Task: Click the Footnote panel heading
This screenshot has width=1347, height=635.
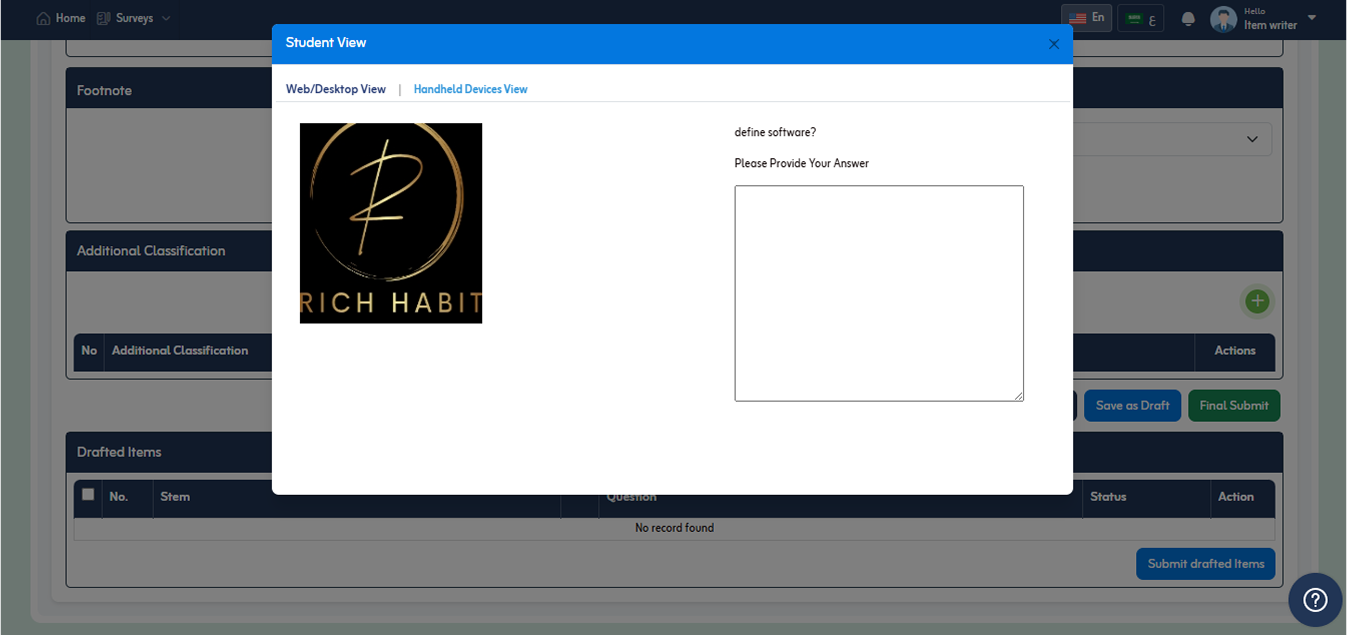Action: point(104,90)
